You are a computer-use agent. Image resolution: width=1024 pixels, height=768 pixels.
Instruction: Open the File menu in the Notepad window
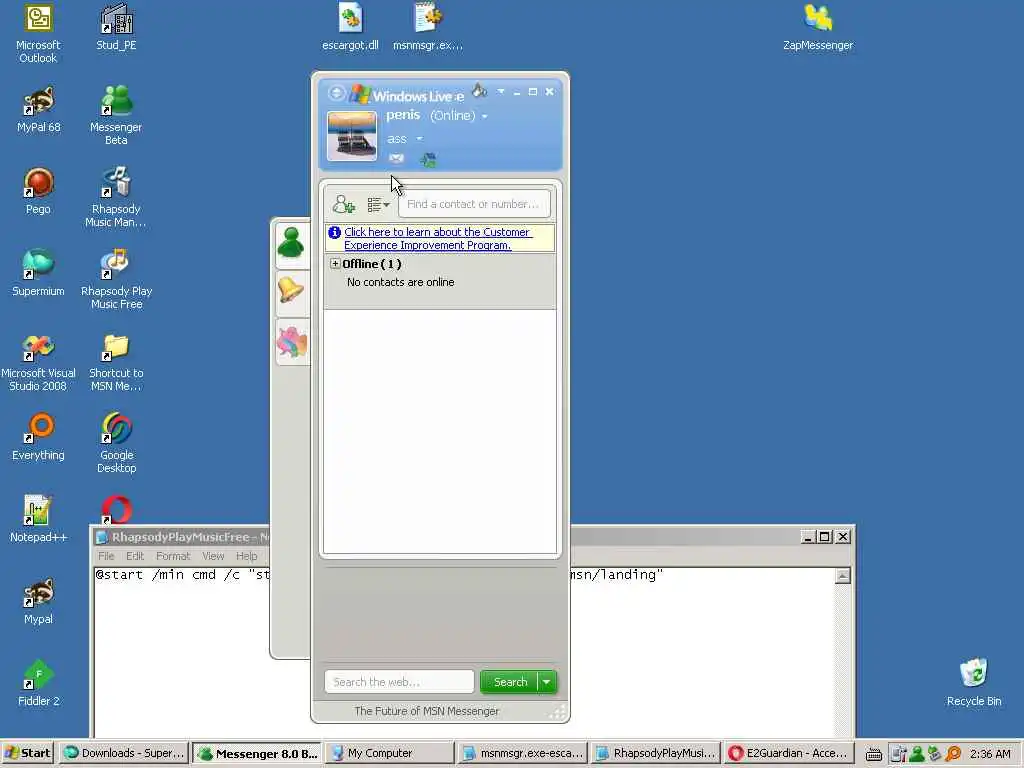point(106,556)
